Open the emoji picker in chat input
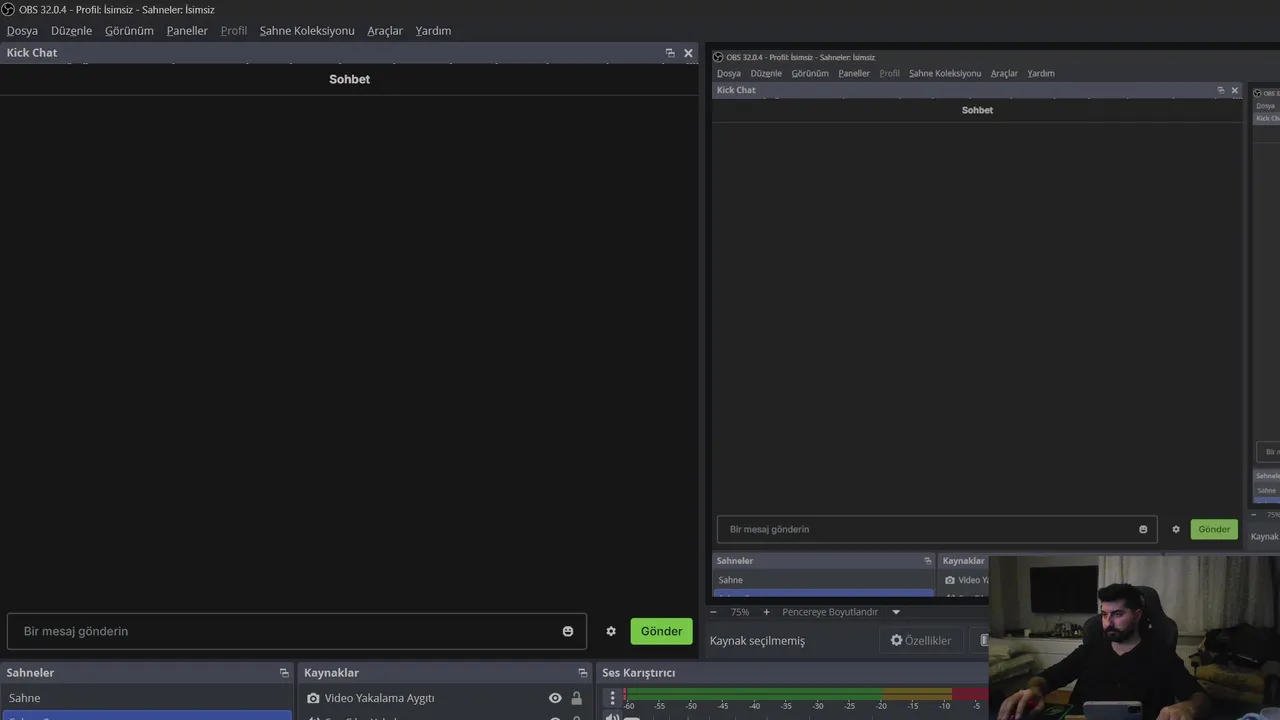The height and width of the screenshot is (720, 1280). click(x=568, y=631)
